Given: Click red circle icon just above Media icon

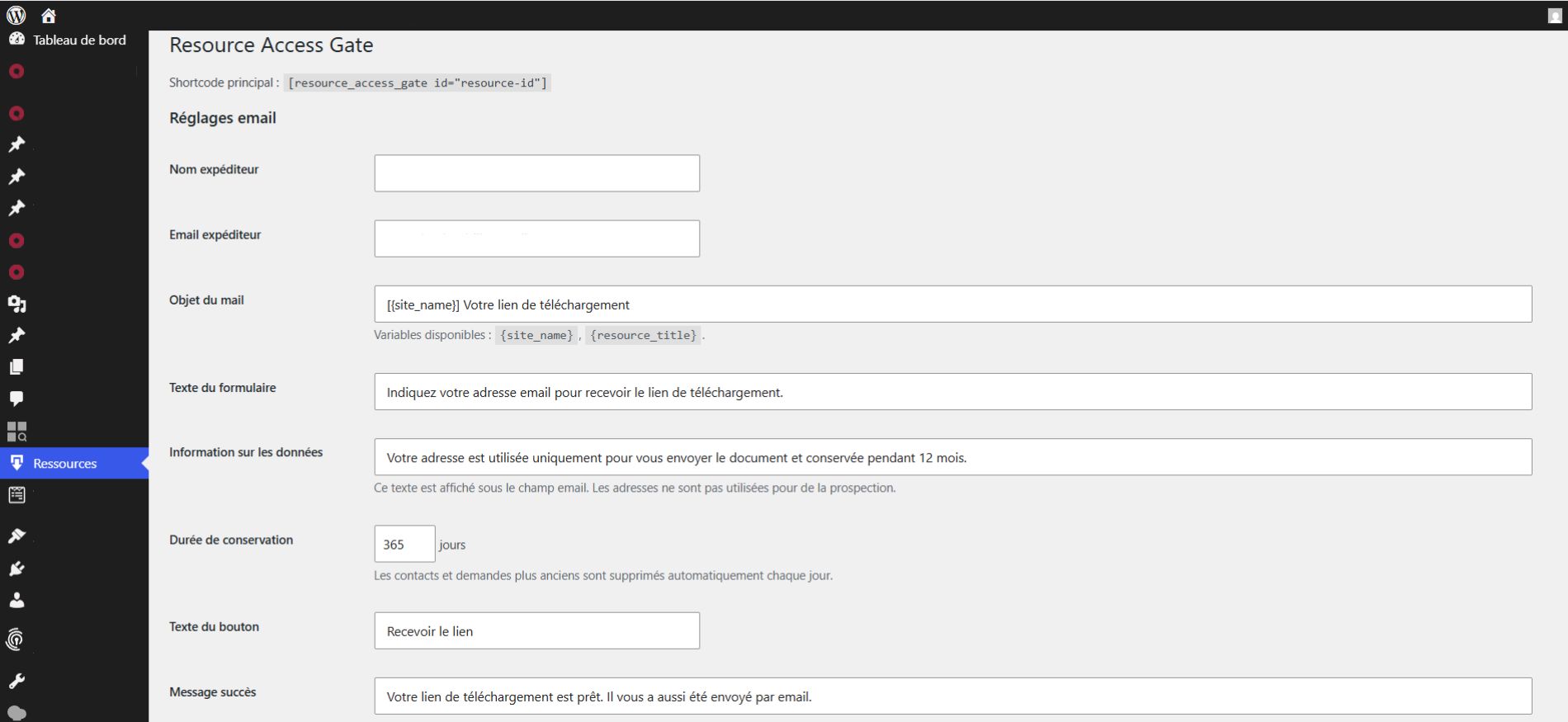Looking at the screenshot, I should click(x=17, y=272).
